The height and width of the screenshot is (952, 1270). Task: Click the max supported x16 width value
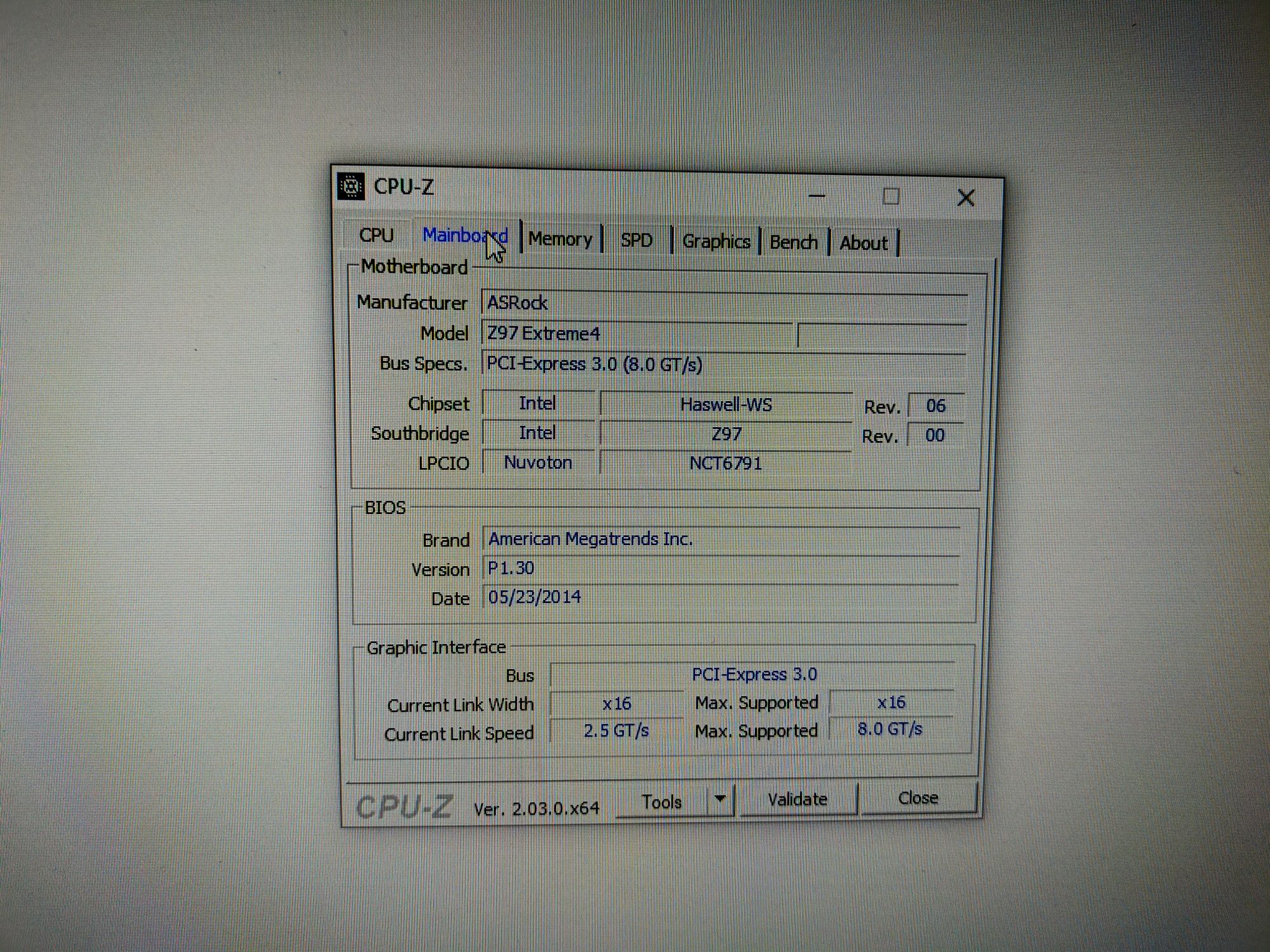pos(892,703)
